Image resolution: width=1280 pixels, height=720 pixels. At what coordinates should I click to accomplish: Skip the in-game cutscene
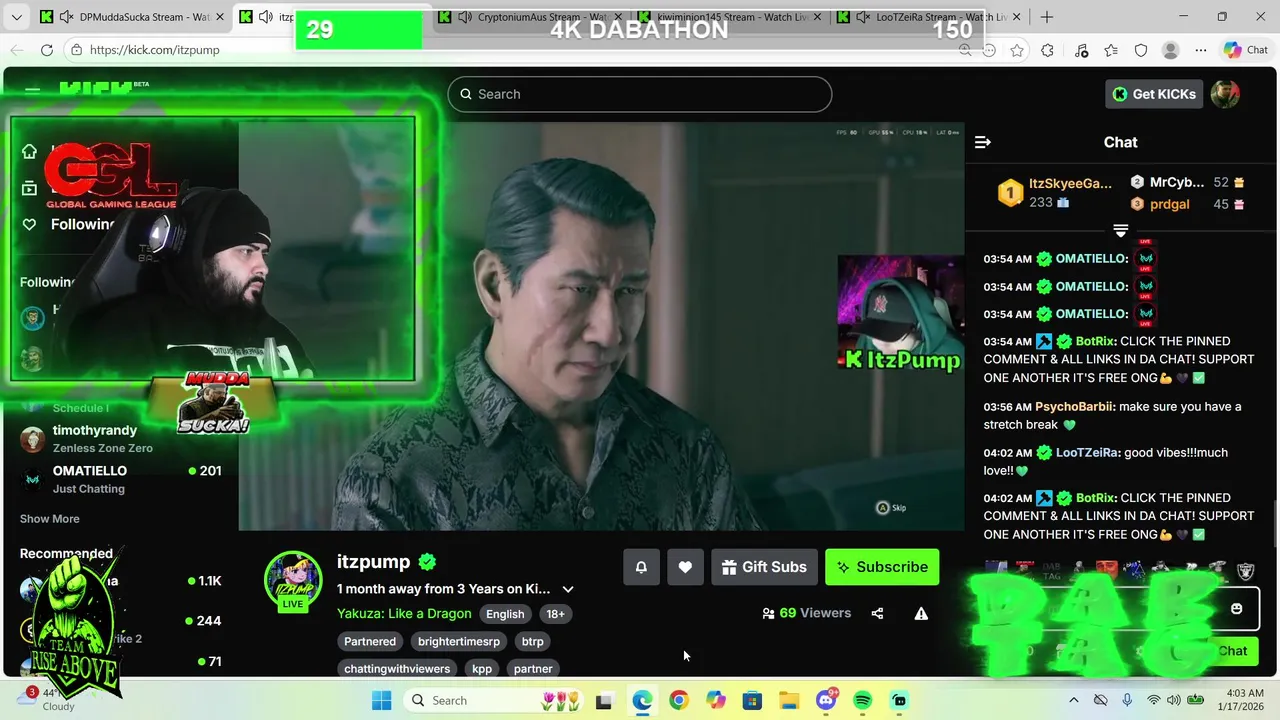click(x=891, y=507)
